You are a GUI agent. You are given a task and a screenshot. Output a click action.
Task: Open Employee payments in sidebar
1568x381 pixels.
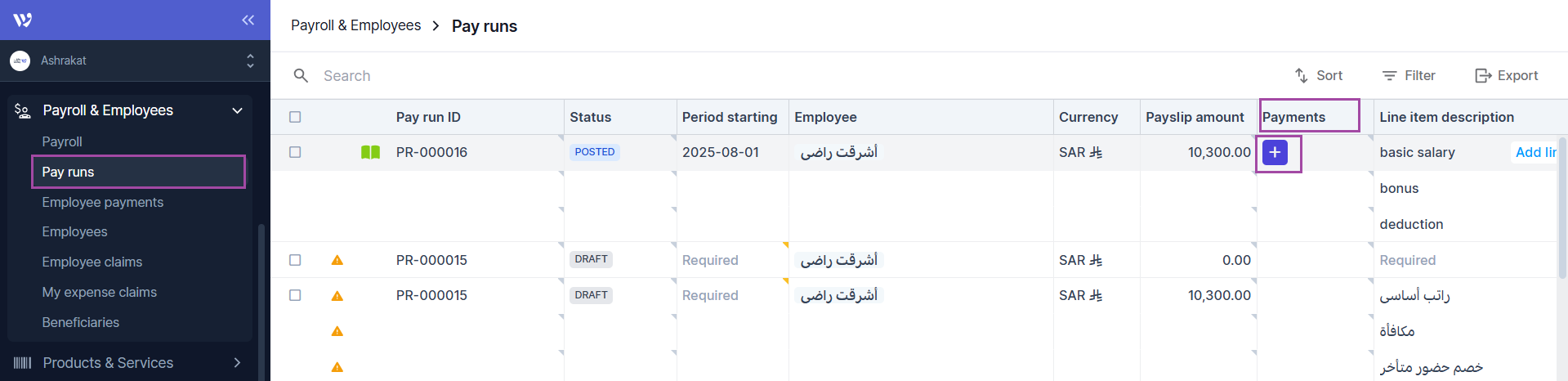[103, 202]
